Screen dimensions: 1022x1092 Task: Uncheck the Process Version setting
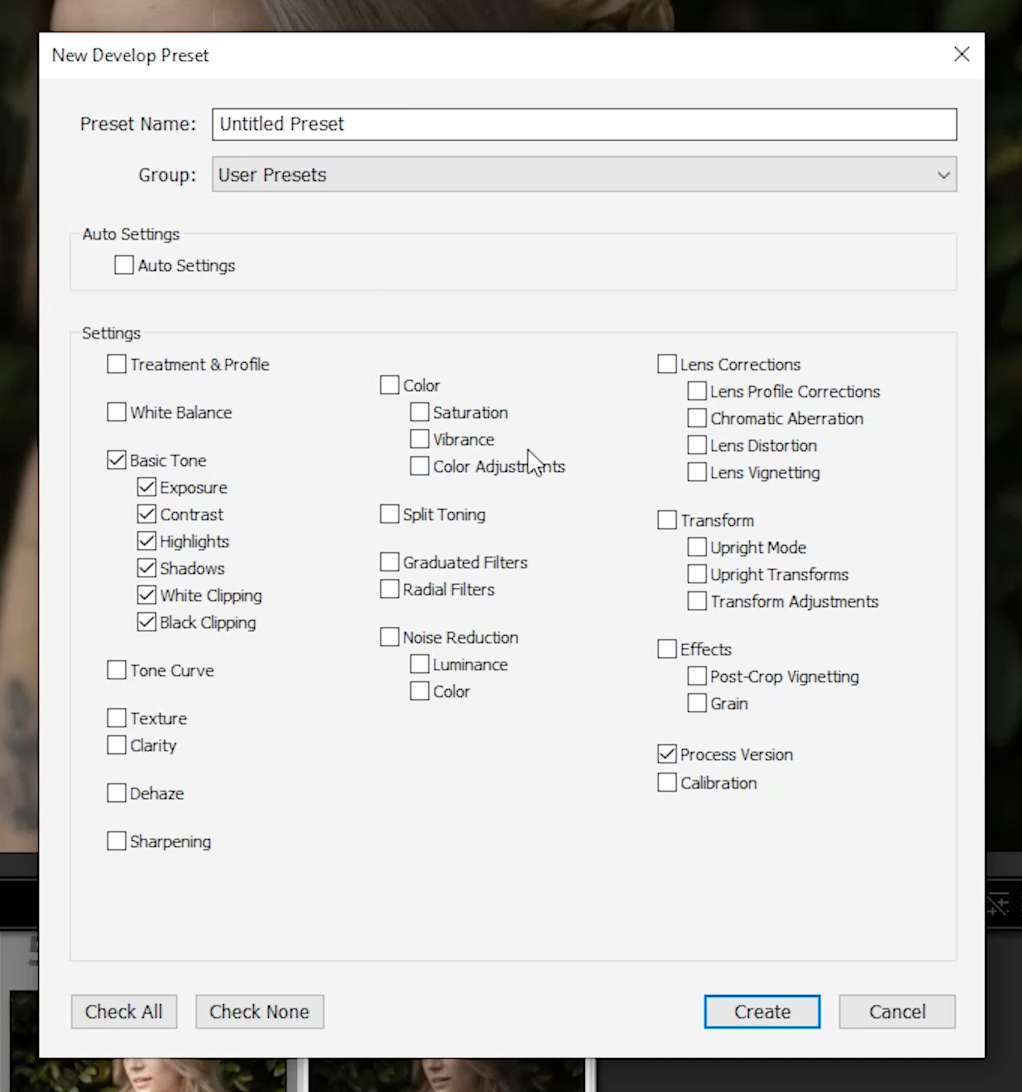[666, 754]
